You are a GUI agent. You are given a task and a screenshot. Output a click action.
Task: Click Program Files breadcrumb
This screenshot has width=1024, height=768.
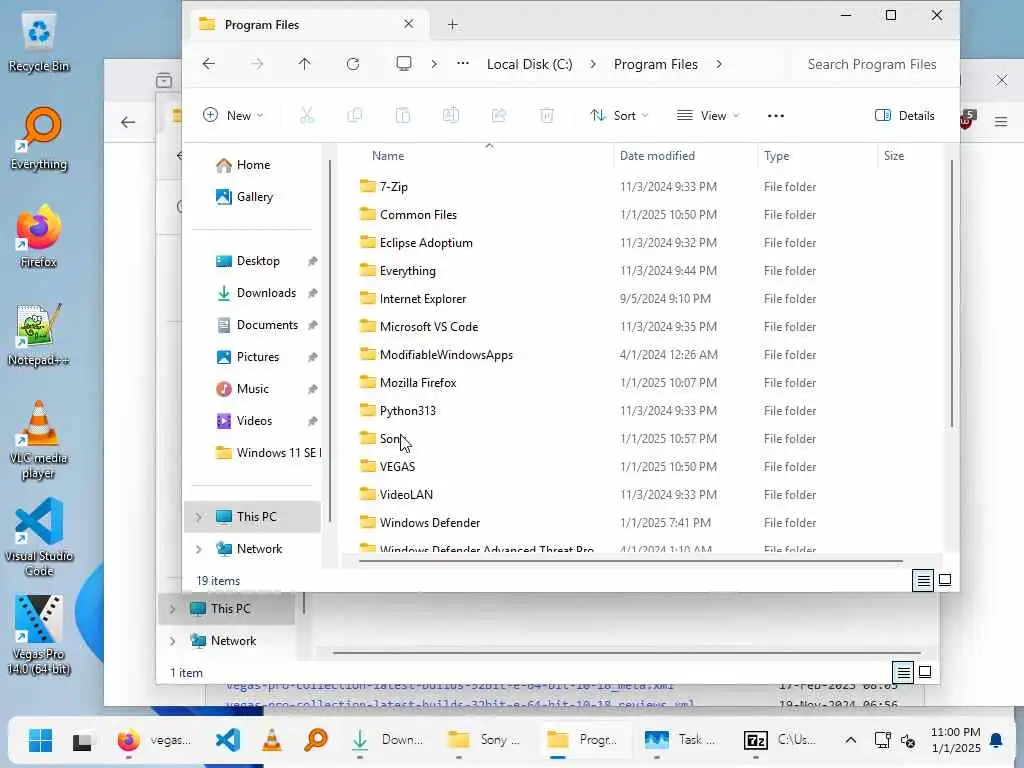click(656, 64)
